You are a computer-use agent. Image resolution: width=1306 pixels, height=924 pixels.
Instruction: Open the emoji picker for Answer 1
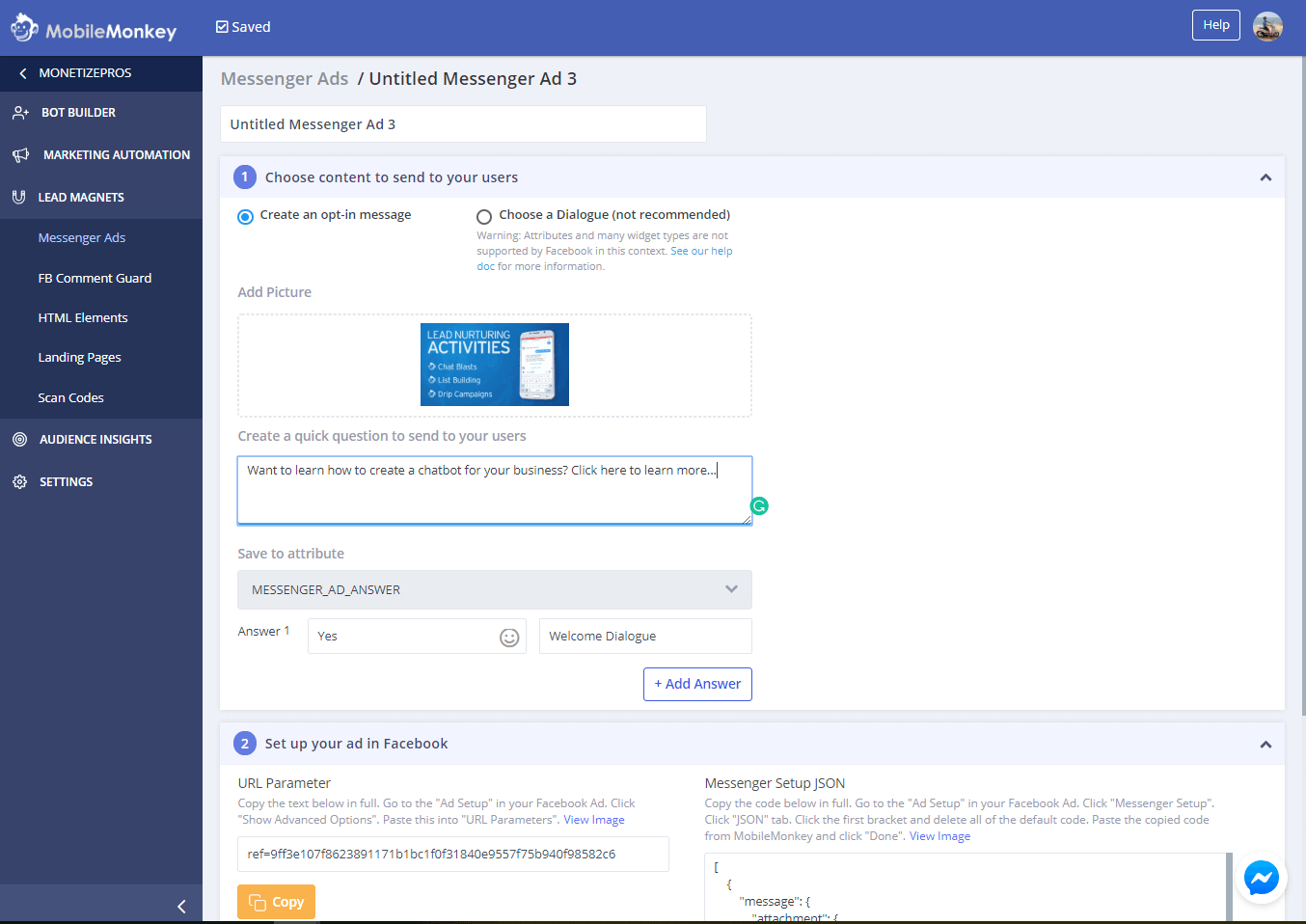tap(509, 638)
